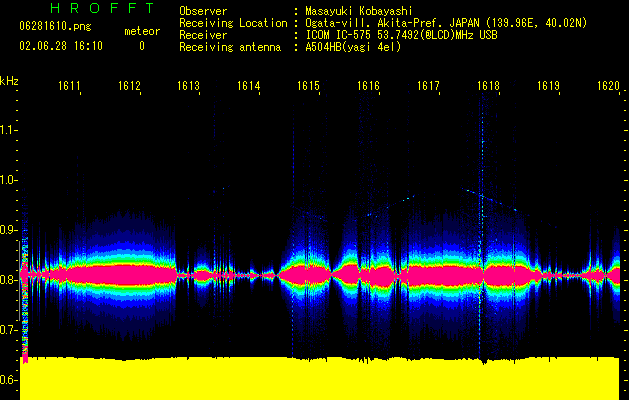Click the 0.9 kHz axis label

pyautogui.click(x=7, y=230)
